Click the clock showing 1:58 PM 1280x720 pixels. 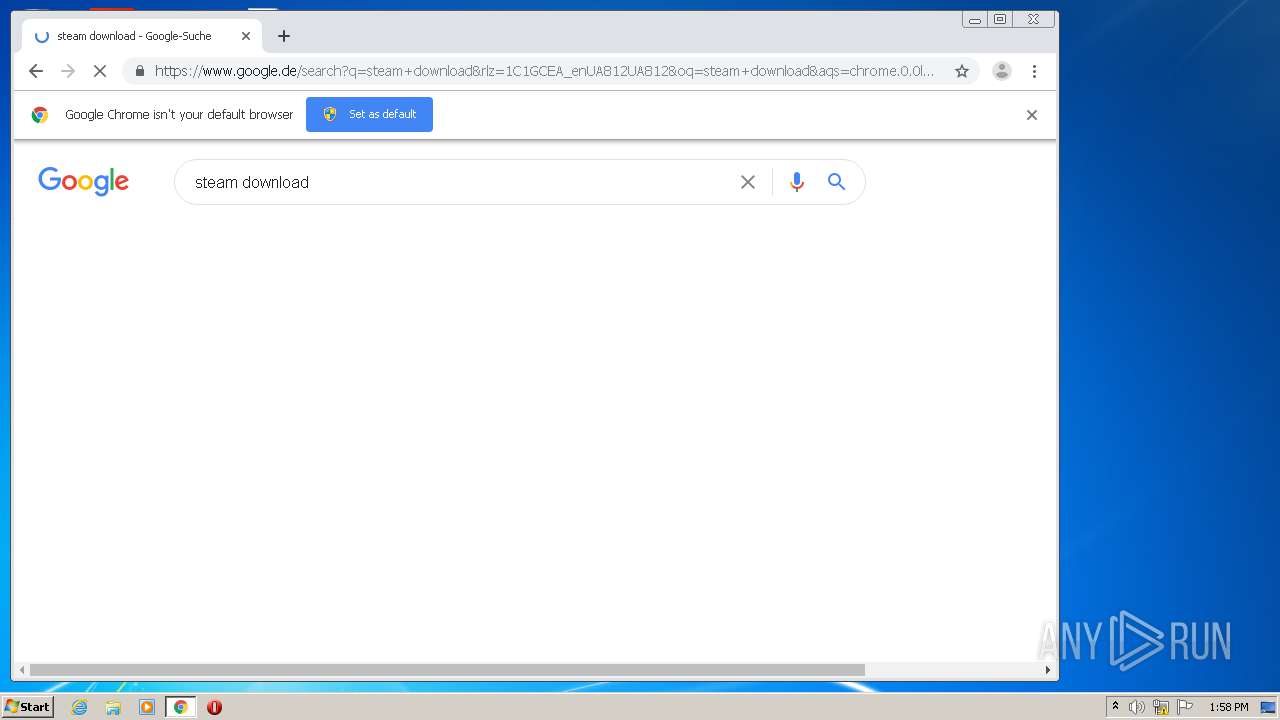tap(1228, 707)
